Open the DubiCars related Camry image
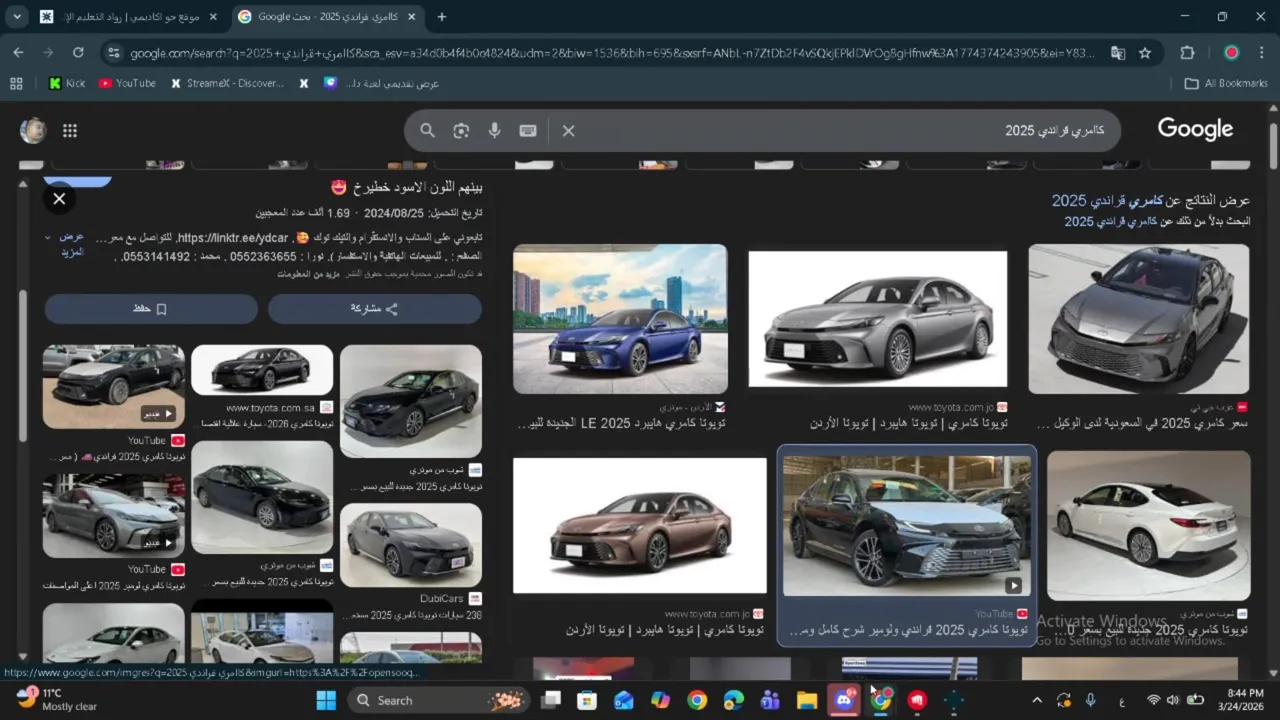This screenshot has width=1280, height=720. (x=411, y=545)
